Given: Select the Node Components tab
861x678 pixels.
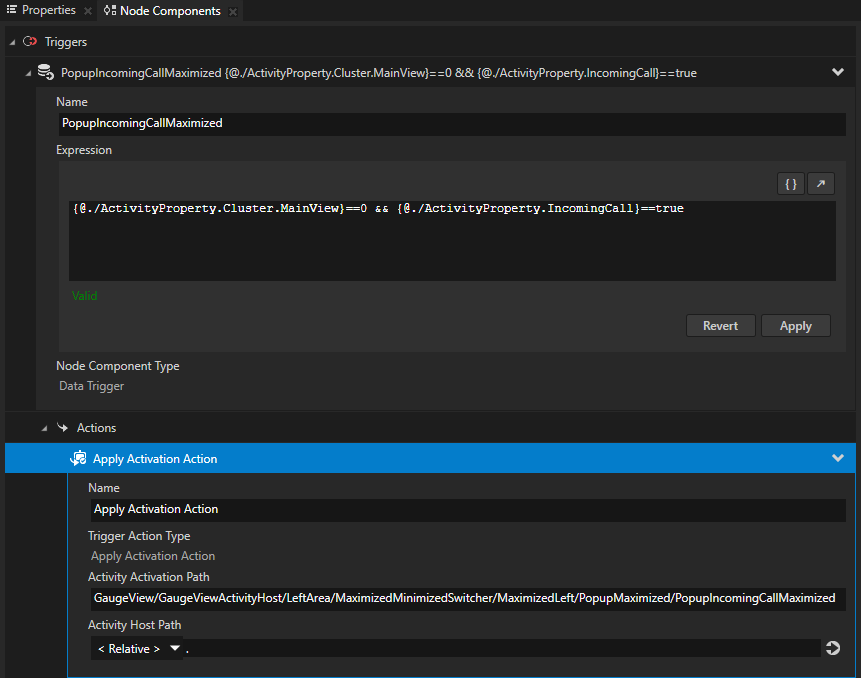Looking at the screenshot, I should pos(169,11).
